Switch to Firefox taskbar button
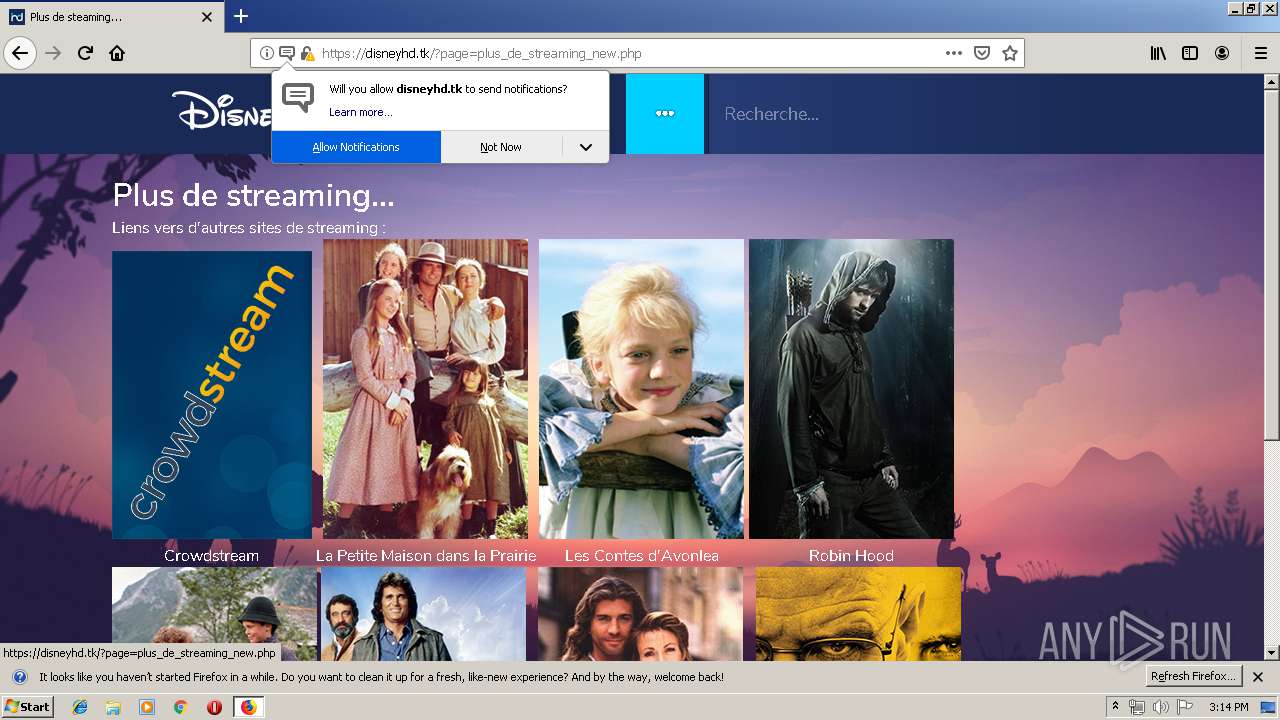The width and height of the screenshot is (1280, 720). pos(248,707)
